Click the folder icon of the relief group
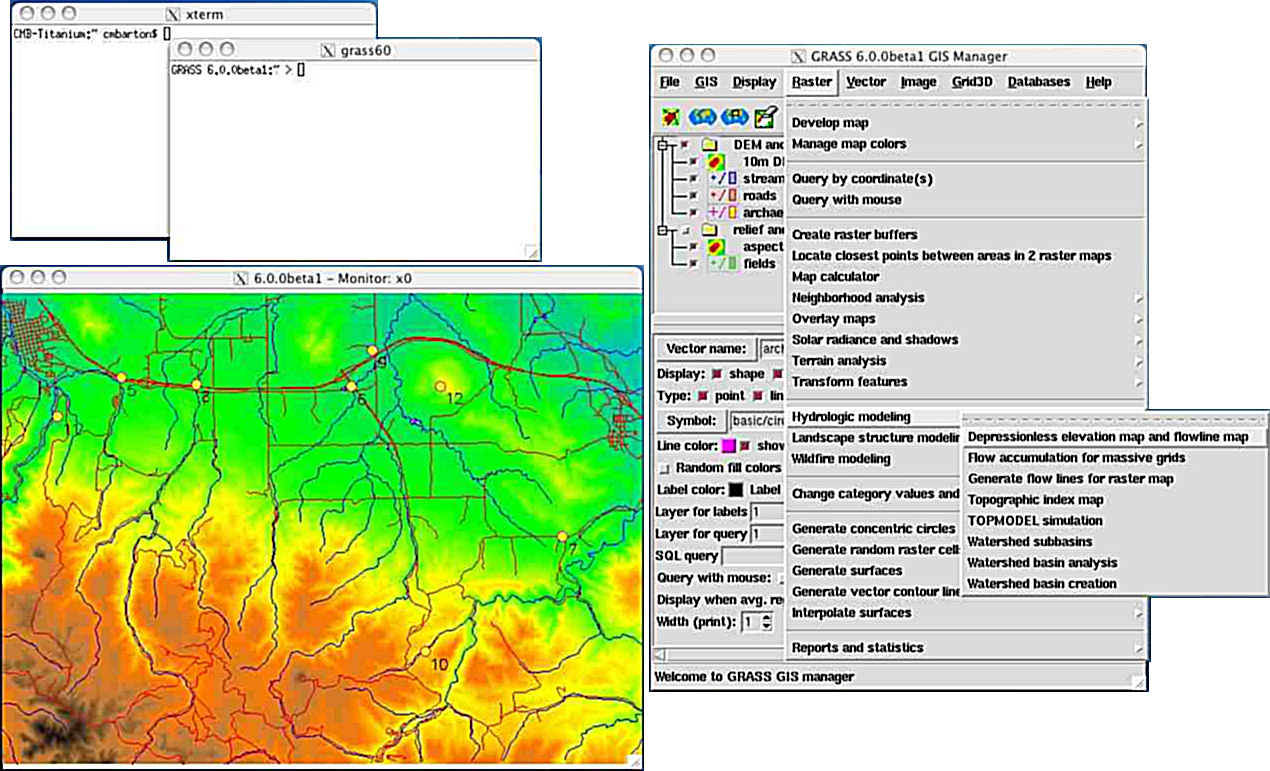 coord(710,230)
